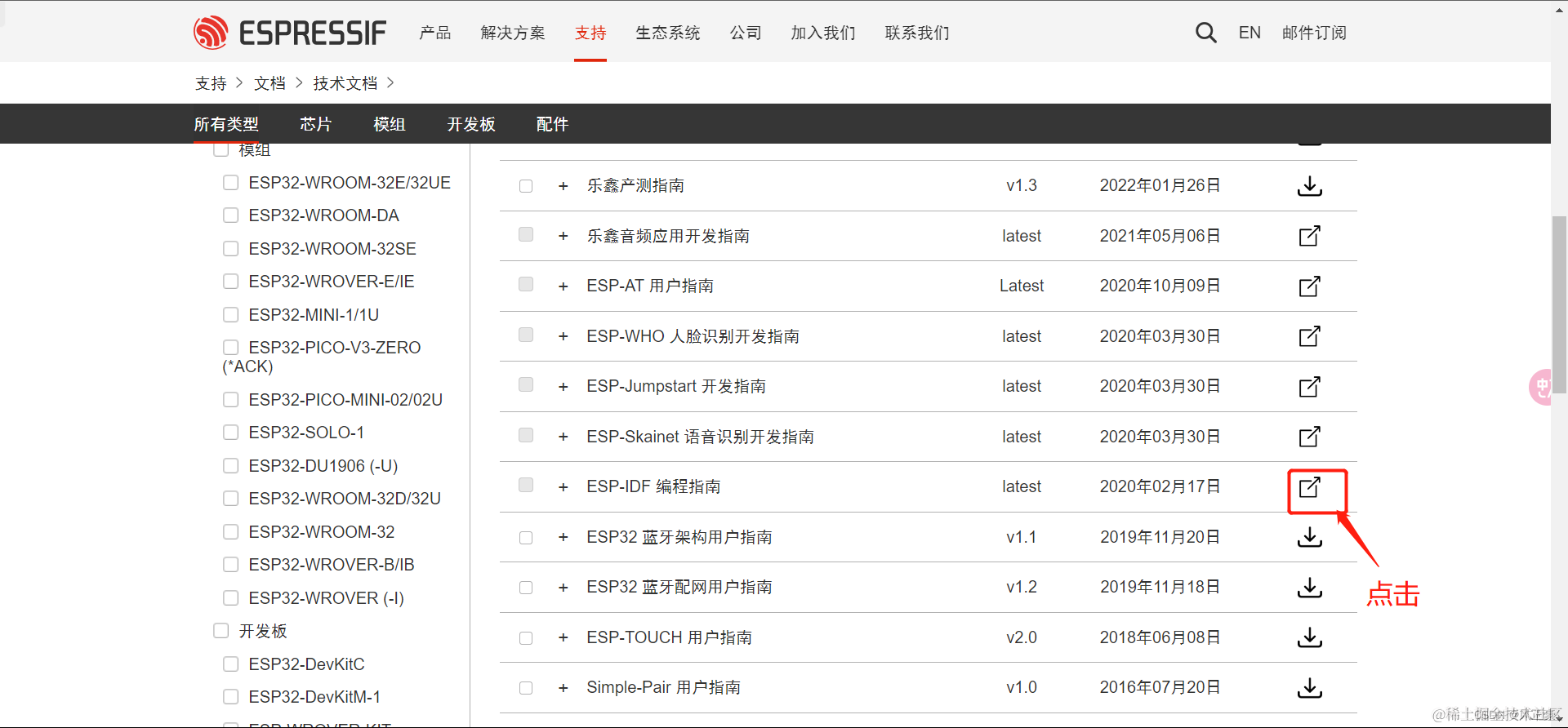
Task: Click the Espressif logo
Action: (x=290, y=33)
